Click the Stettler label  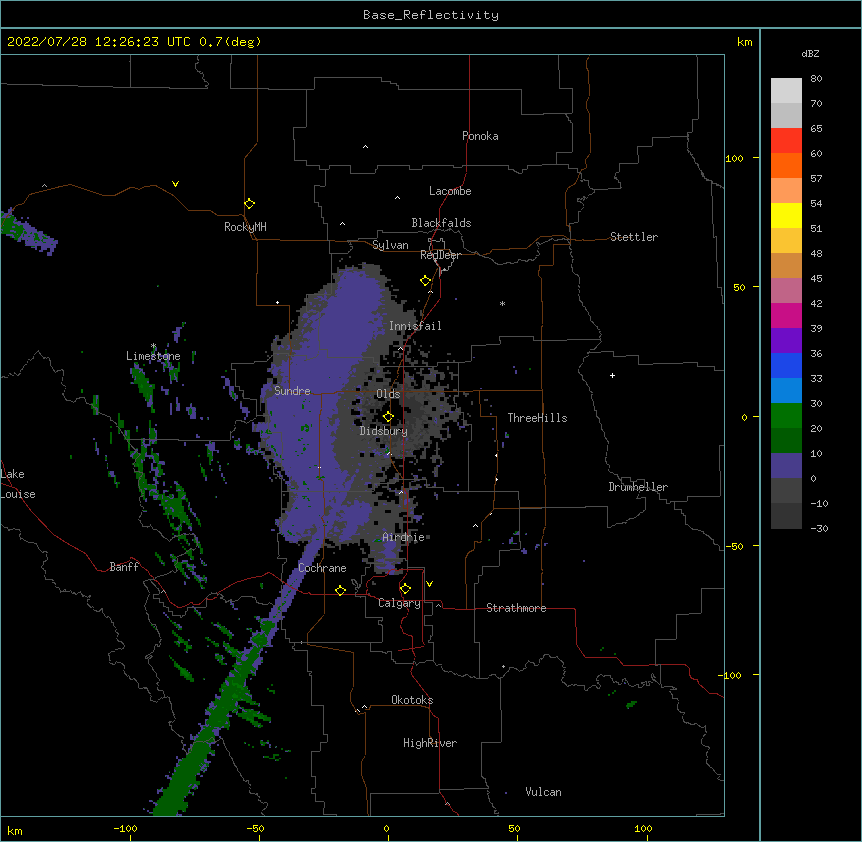click(x=634, y=237)
